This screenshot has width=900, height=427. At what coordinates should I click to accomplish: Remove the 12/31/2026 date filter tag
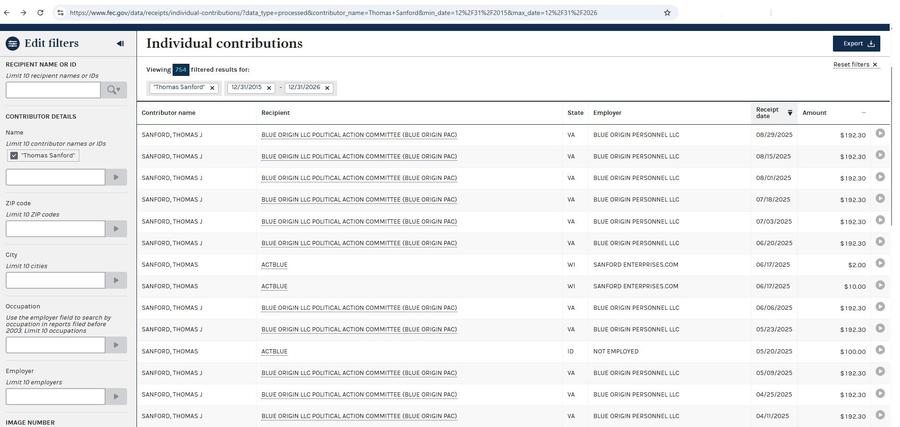327,88
